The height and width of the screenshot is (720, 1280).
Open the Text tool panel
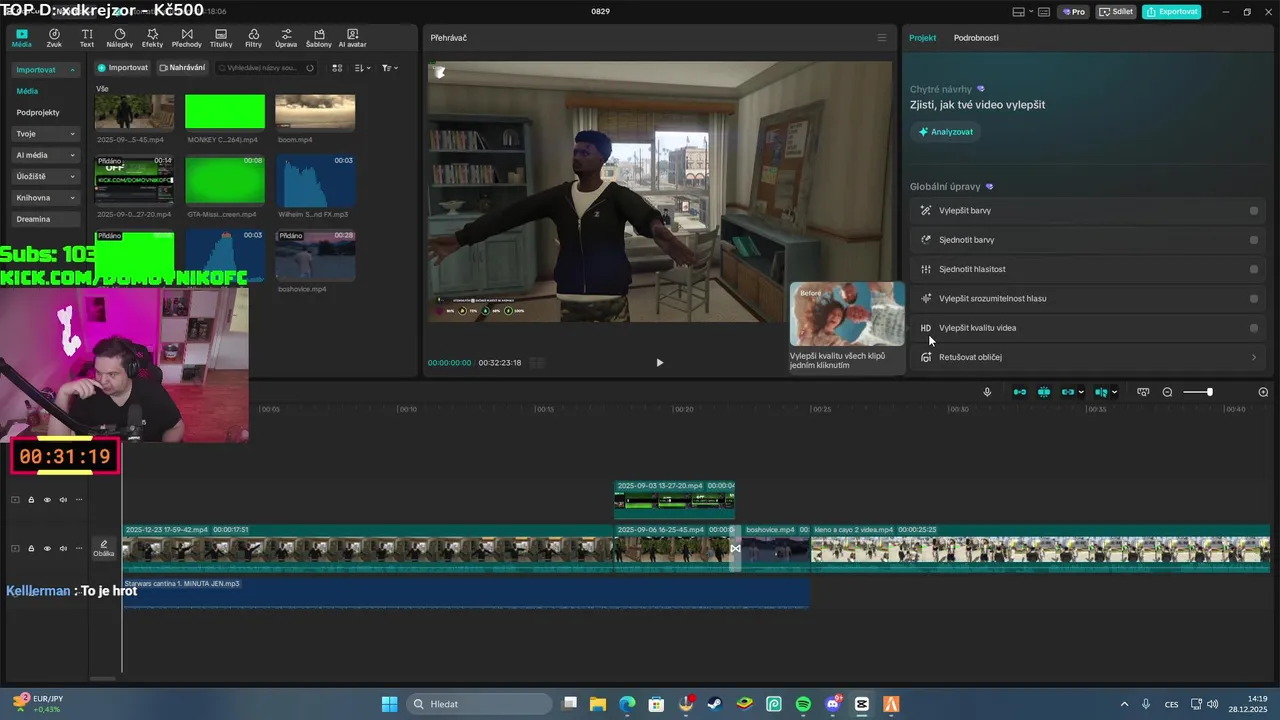tap(87, 38)
